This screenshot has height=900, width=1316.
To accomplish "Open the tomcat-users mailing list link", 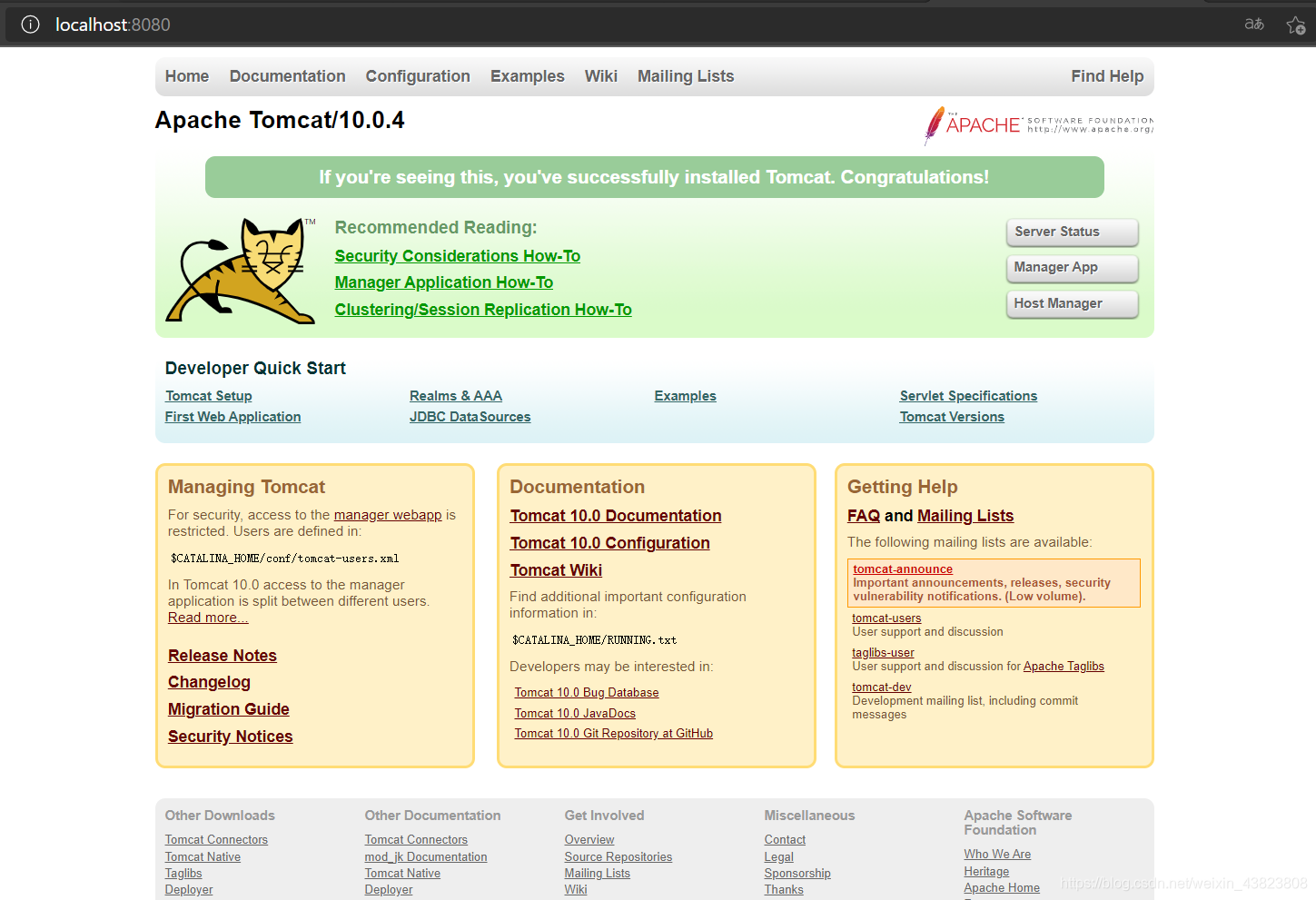I will click(886, 618).
